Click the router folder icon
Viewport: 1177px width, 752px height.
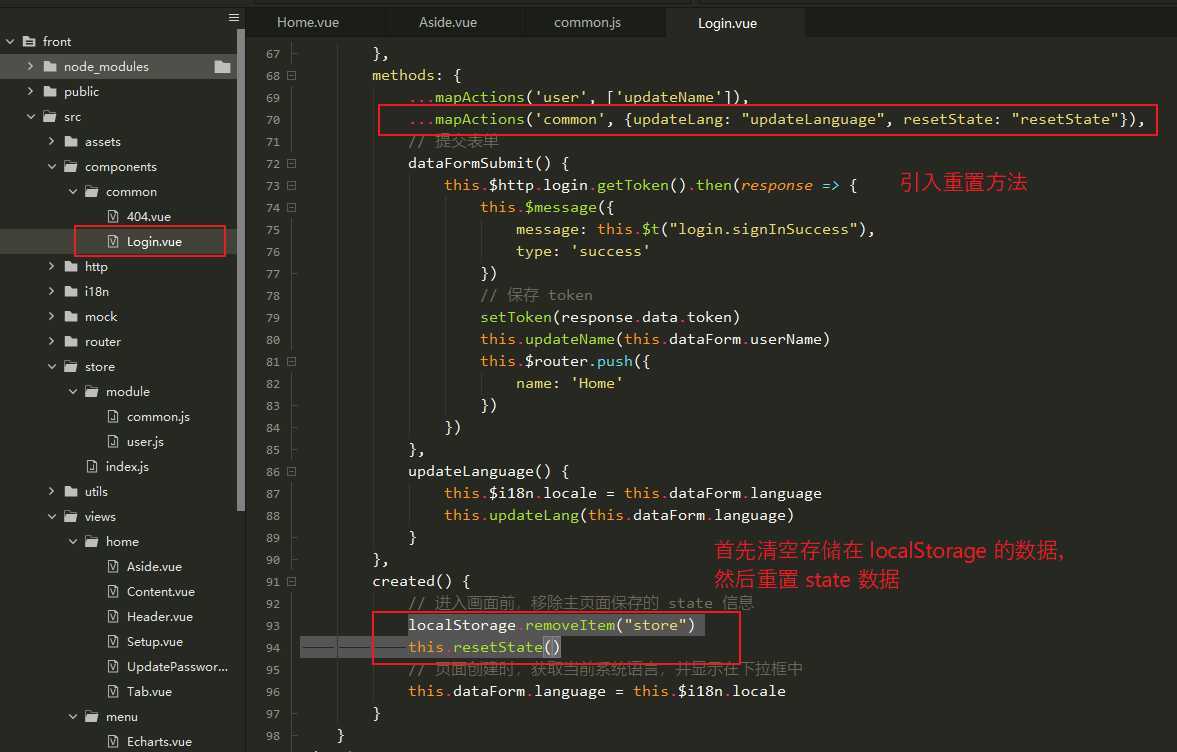click(x=71, y=341)
